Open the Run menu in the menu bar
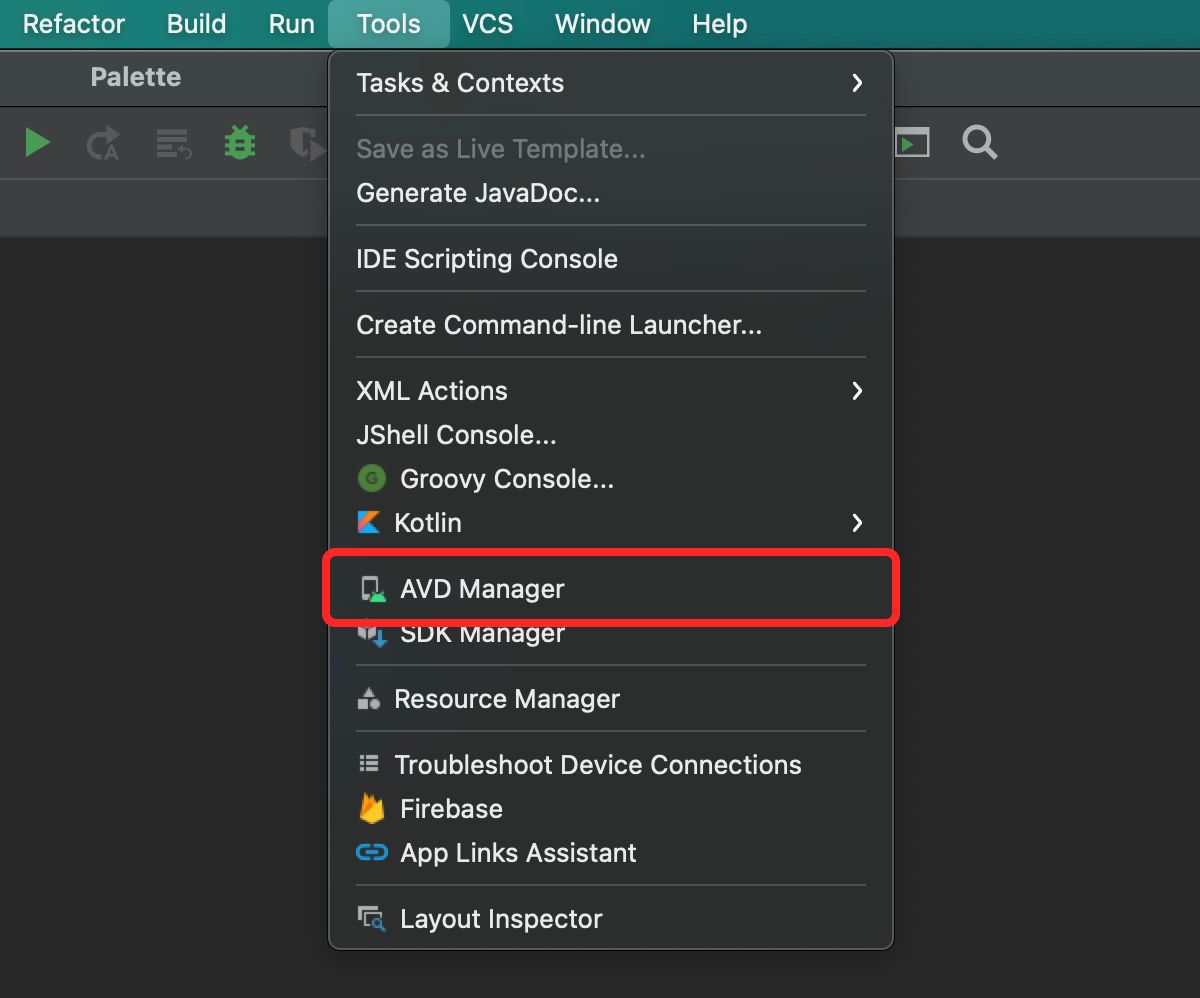The image size is (1200, 998). pos(291,24)
